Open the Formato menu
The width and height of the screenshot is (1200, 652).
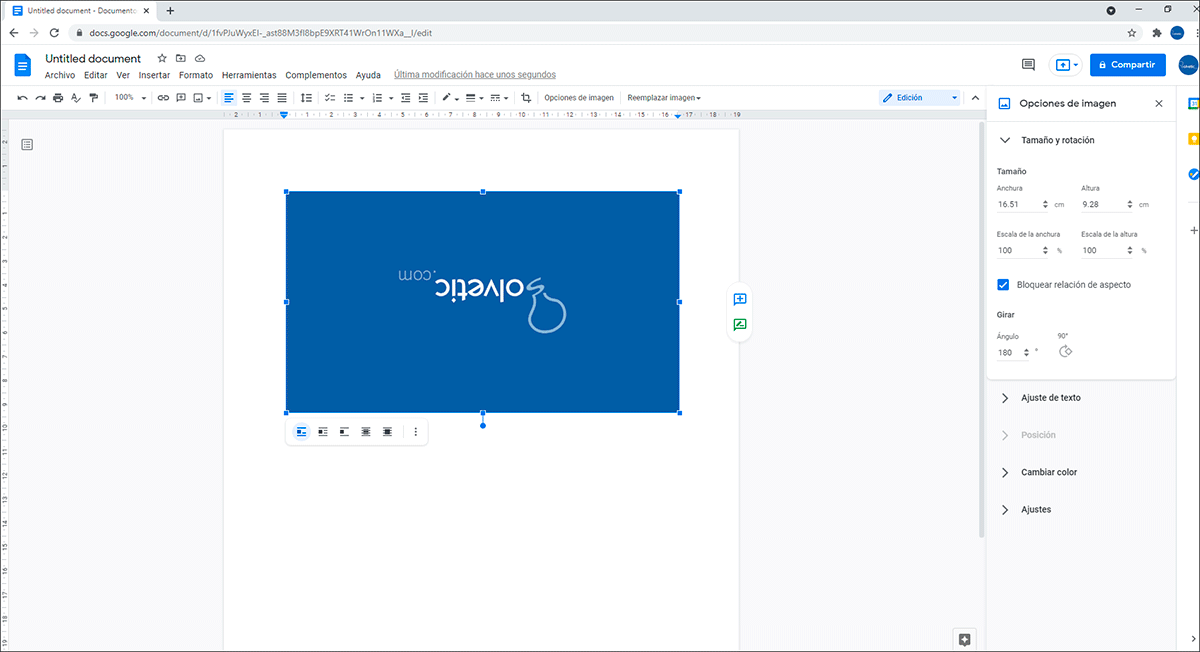196,75
